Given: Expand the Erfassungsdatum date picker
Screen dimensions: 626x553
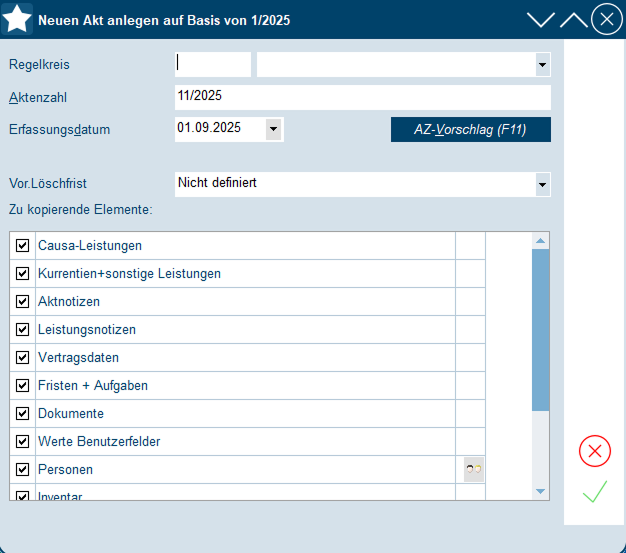Looking at the screenshot, I should click(x=273, y=129).
